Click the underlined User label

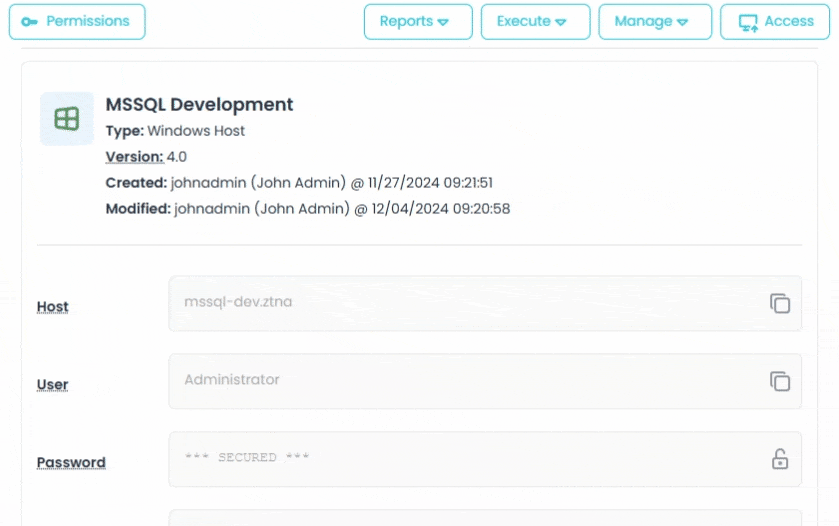(53, 385)
